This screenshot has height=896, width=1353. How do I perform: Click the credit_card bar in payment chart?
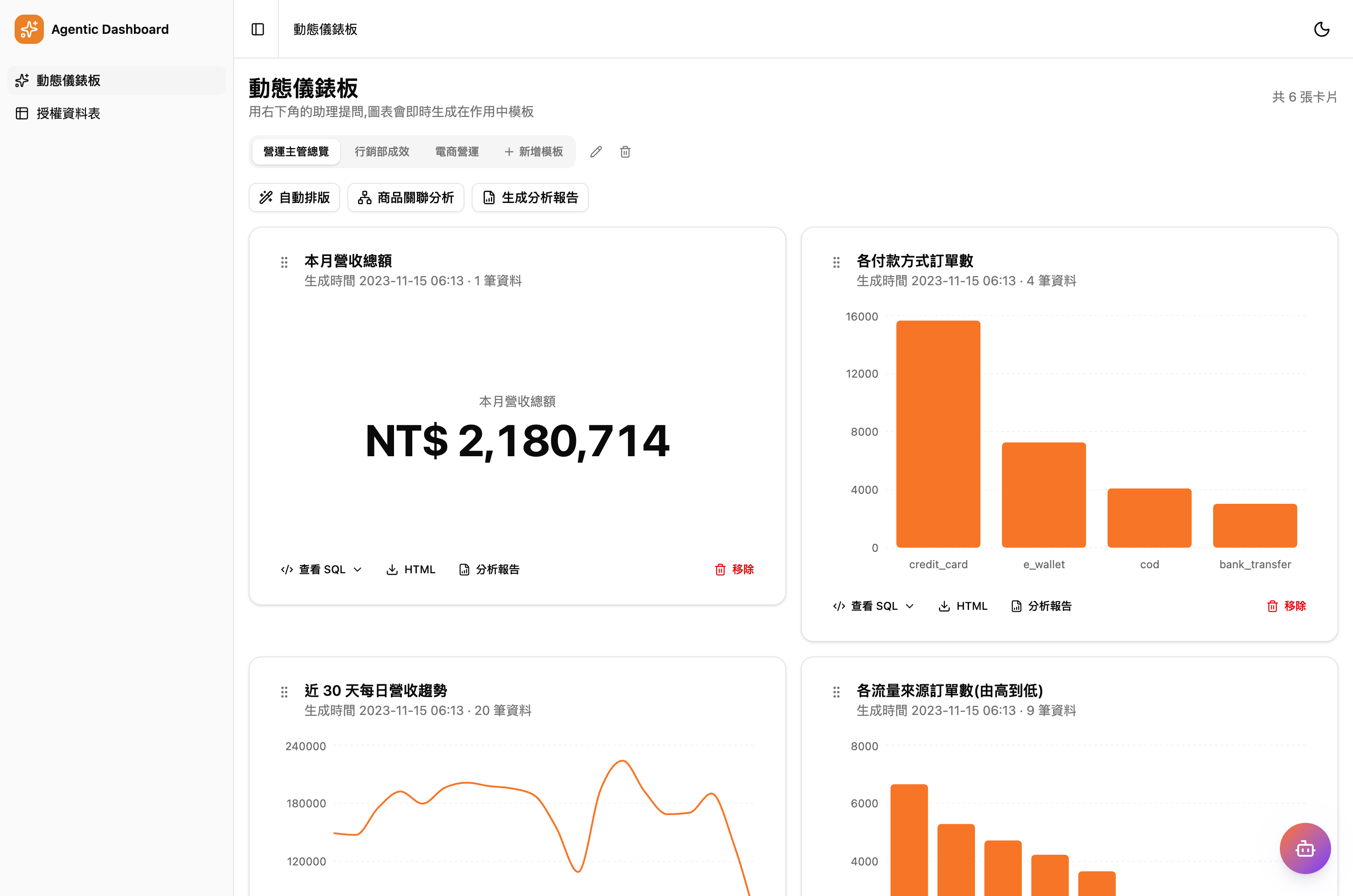(x=938, y=434)
